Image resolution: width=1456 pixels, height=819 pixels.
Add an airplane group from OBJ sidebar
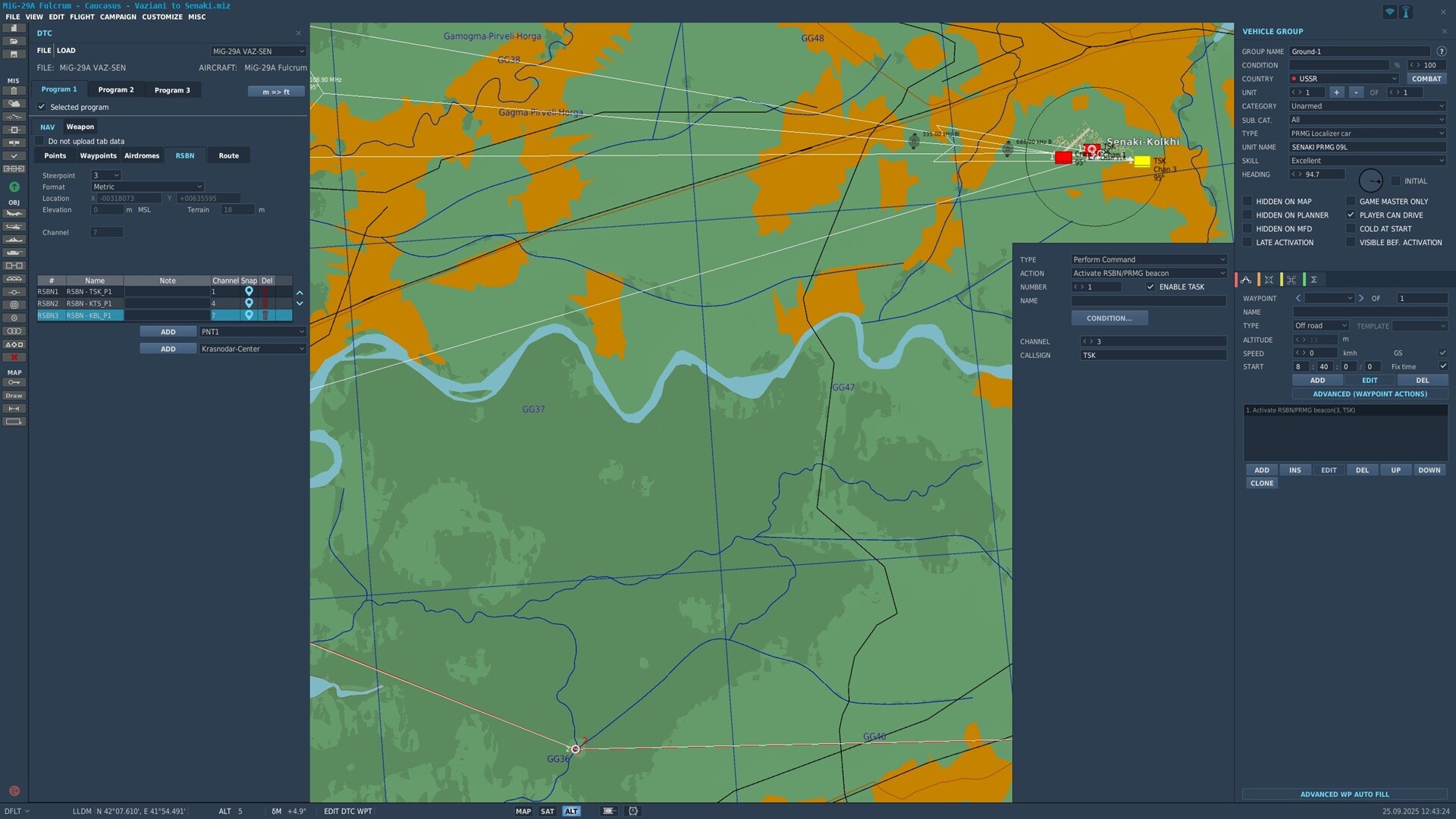pos(14,214)
